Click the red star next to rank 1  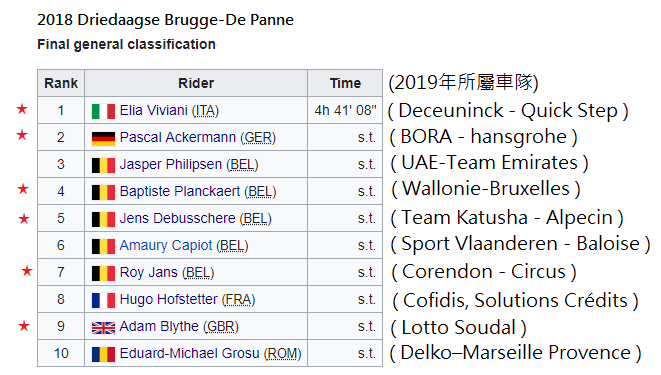(22, 109)
